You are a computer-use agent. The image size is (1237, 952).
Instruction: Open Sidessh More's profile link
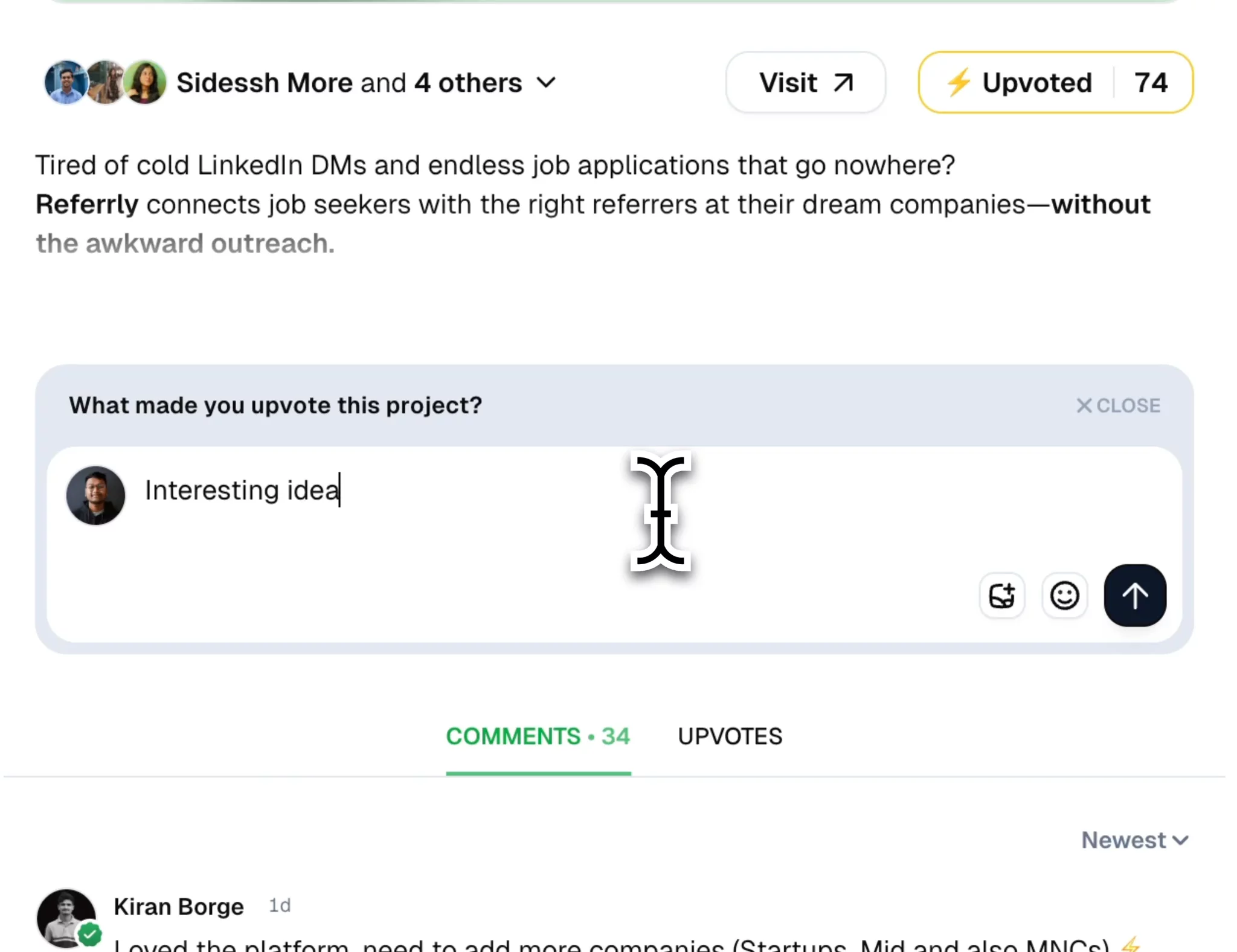[x=265, y=83]
